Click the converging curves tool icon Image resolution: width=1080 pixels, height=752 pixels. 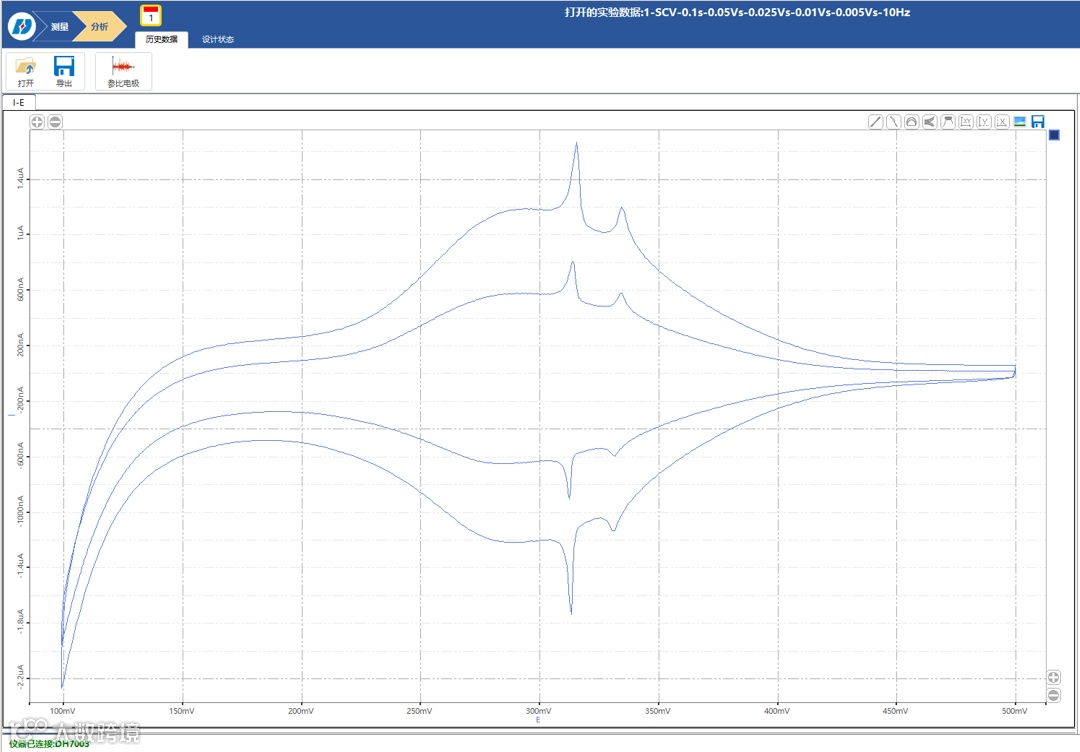(930, 122)
